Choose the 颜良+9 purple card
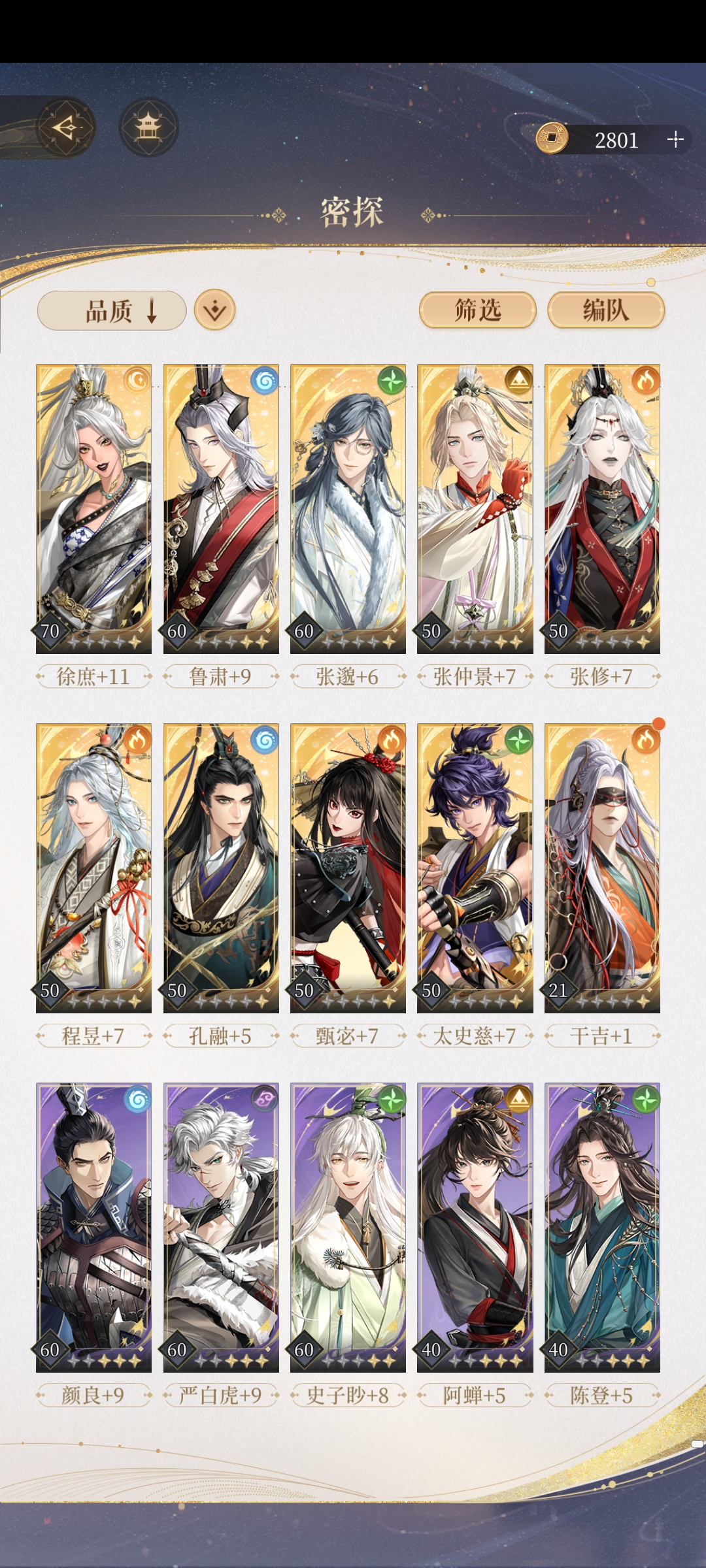Screen dimensions: 706x1568 tap(93, 1228)
